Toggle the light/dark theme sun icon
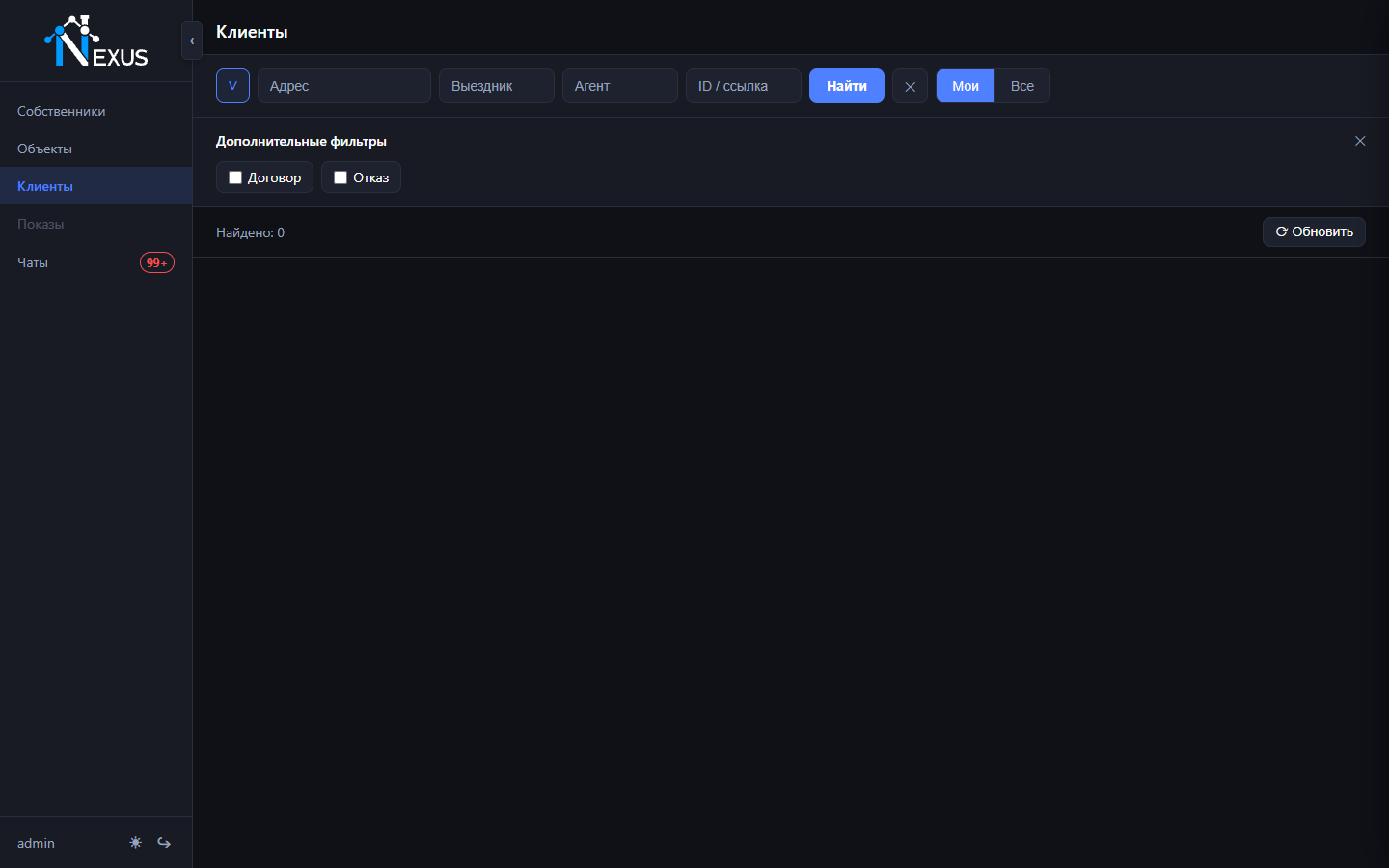1389x868 pixels. point(135,842)
